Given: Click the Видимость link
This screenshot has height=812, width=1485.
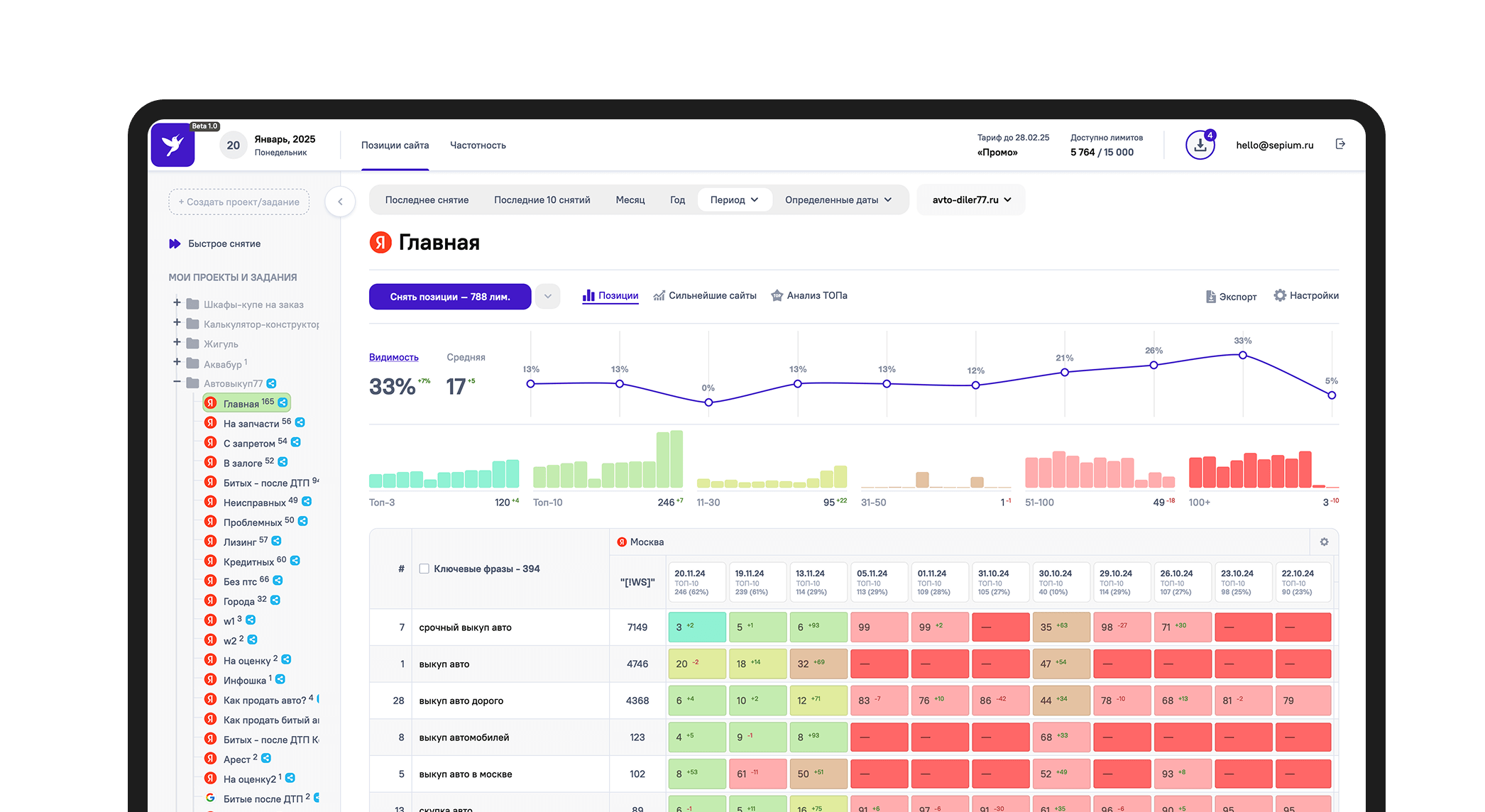Looking at the screenshot, I should click(x=394, y=357).
